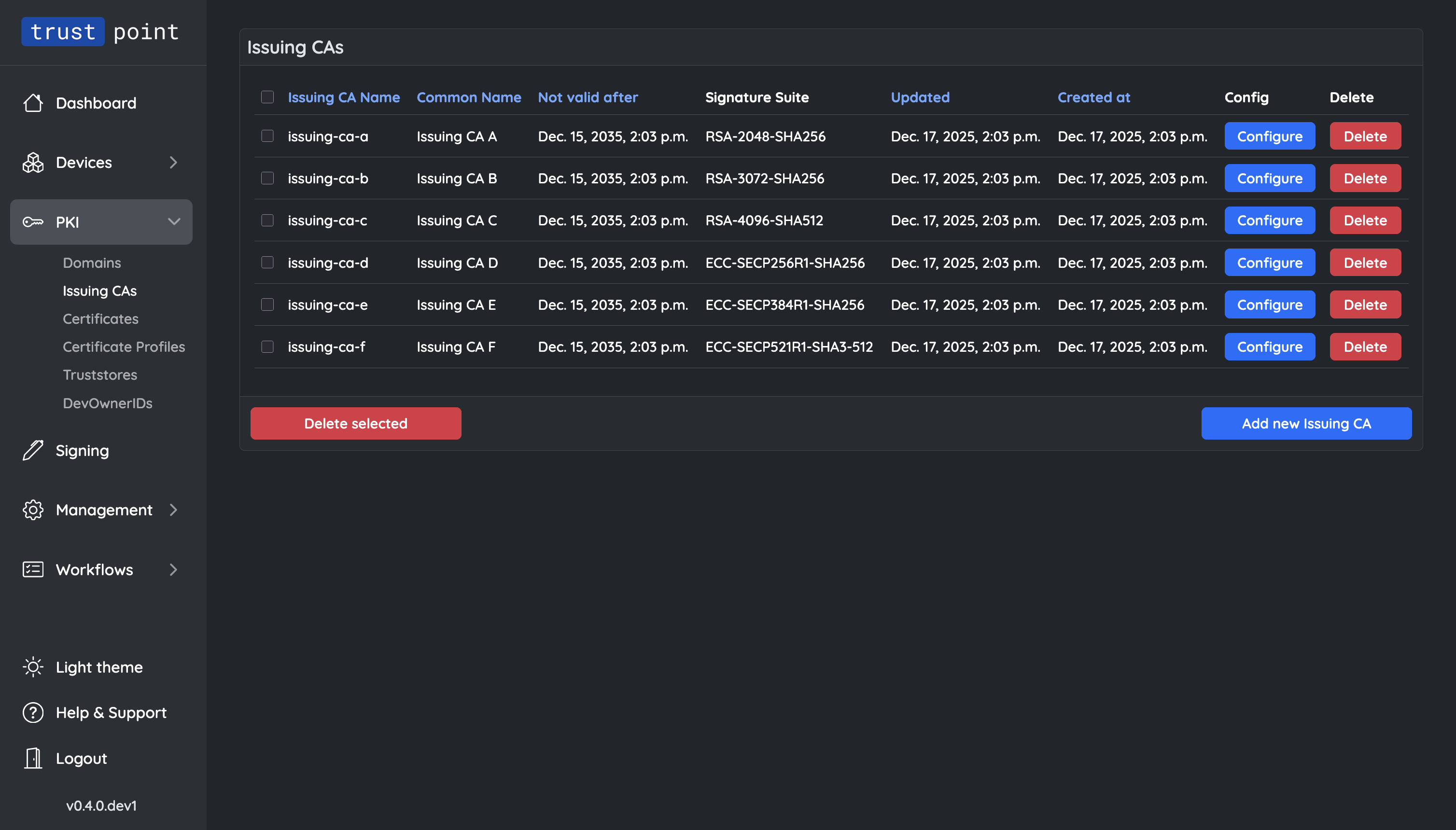
Task: Expand the Workflows submenu chevron
Action: click(173, 569)
